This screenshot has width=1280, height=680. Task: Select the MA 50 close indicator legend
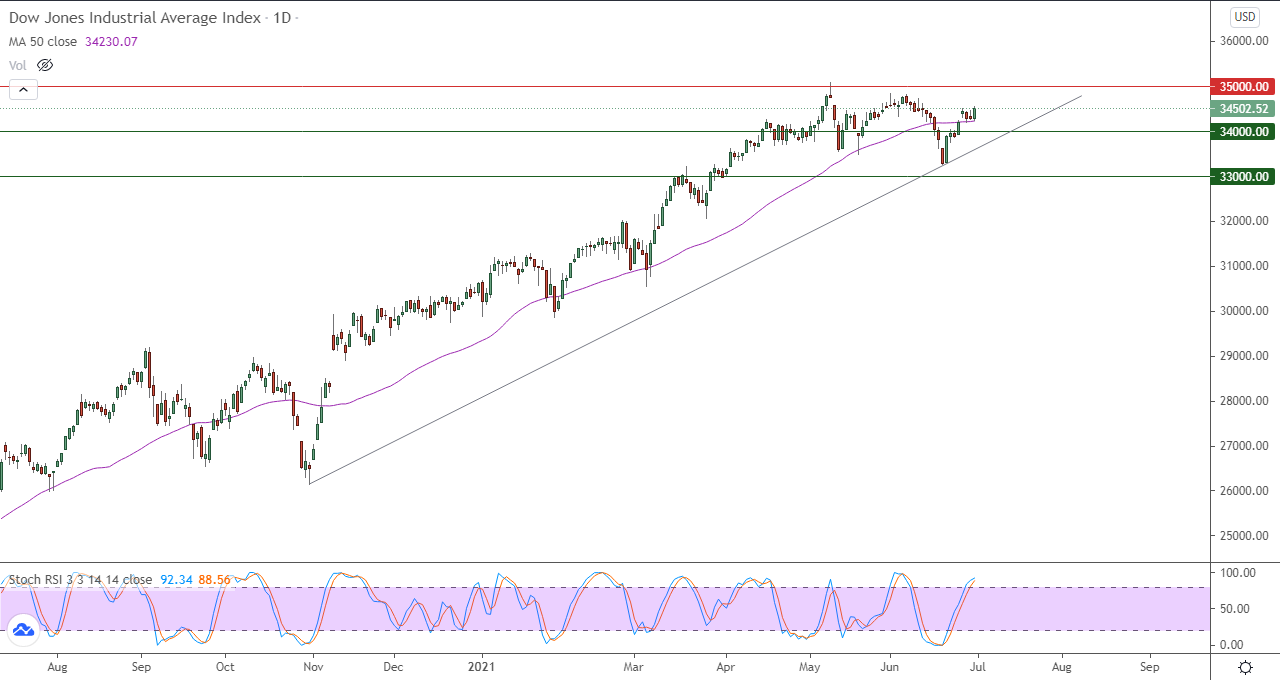coord(44,41)
